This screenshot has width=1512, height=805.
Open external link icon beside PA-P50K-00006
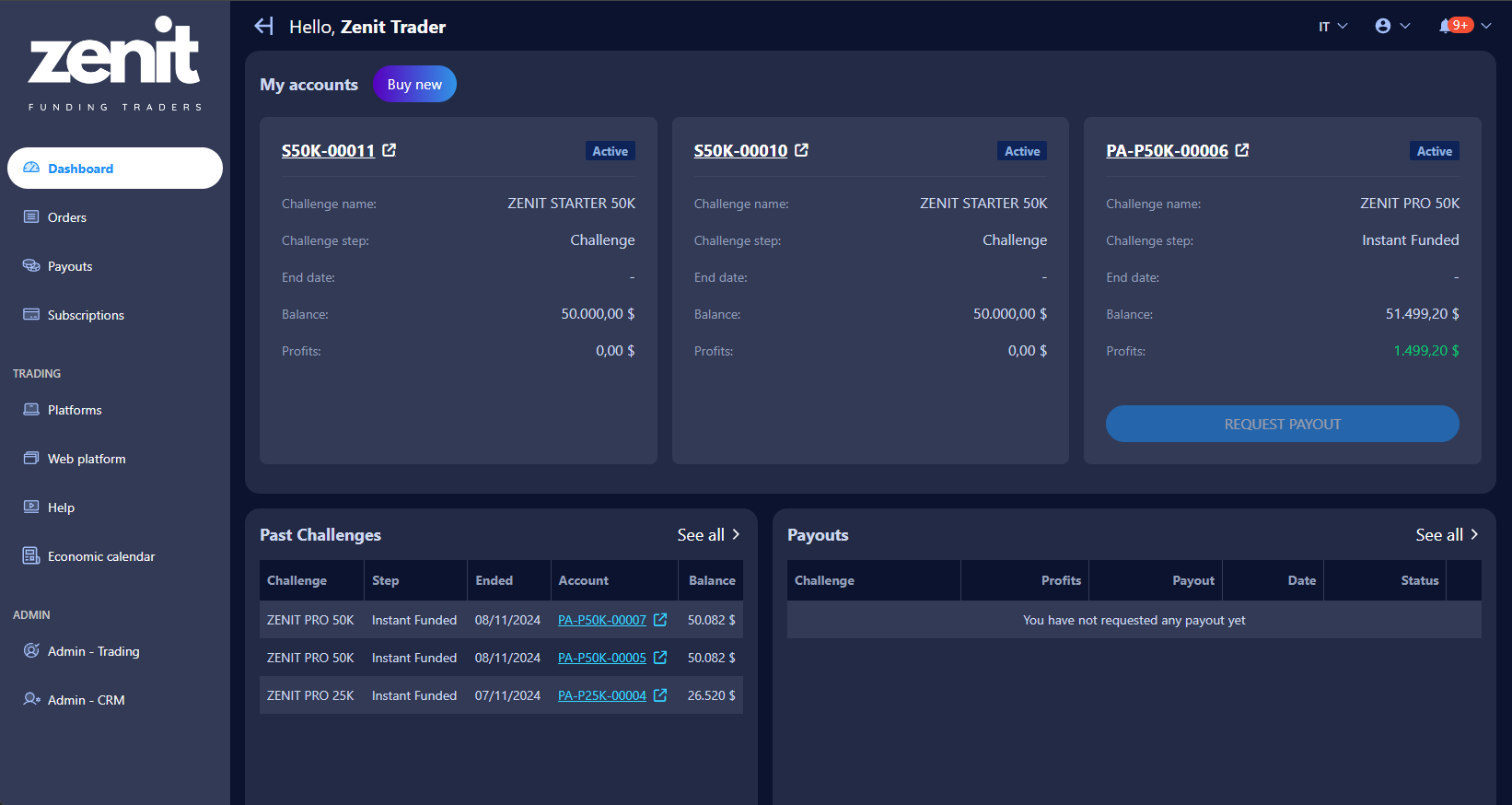tap(1242, 150)
